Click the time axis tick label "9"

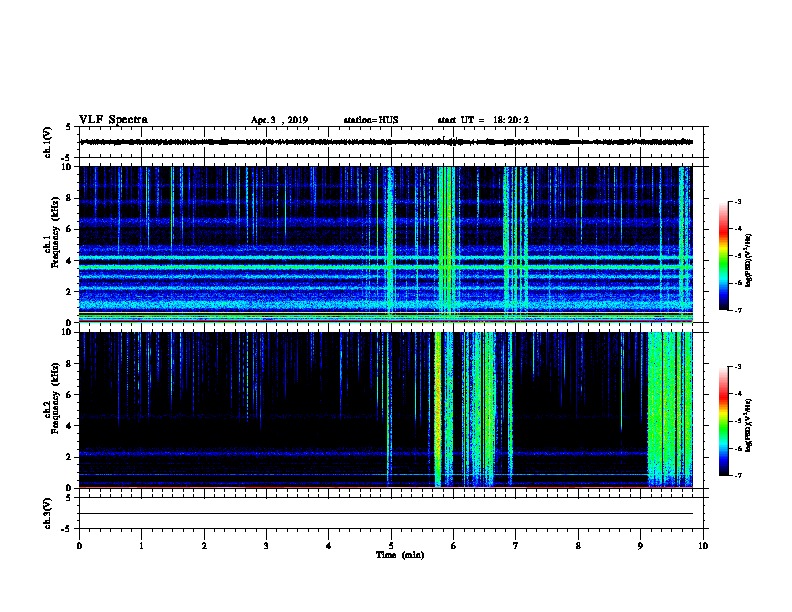pyautogui.click(x=640, y=546)
